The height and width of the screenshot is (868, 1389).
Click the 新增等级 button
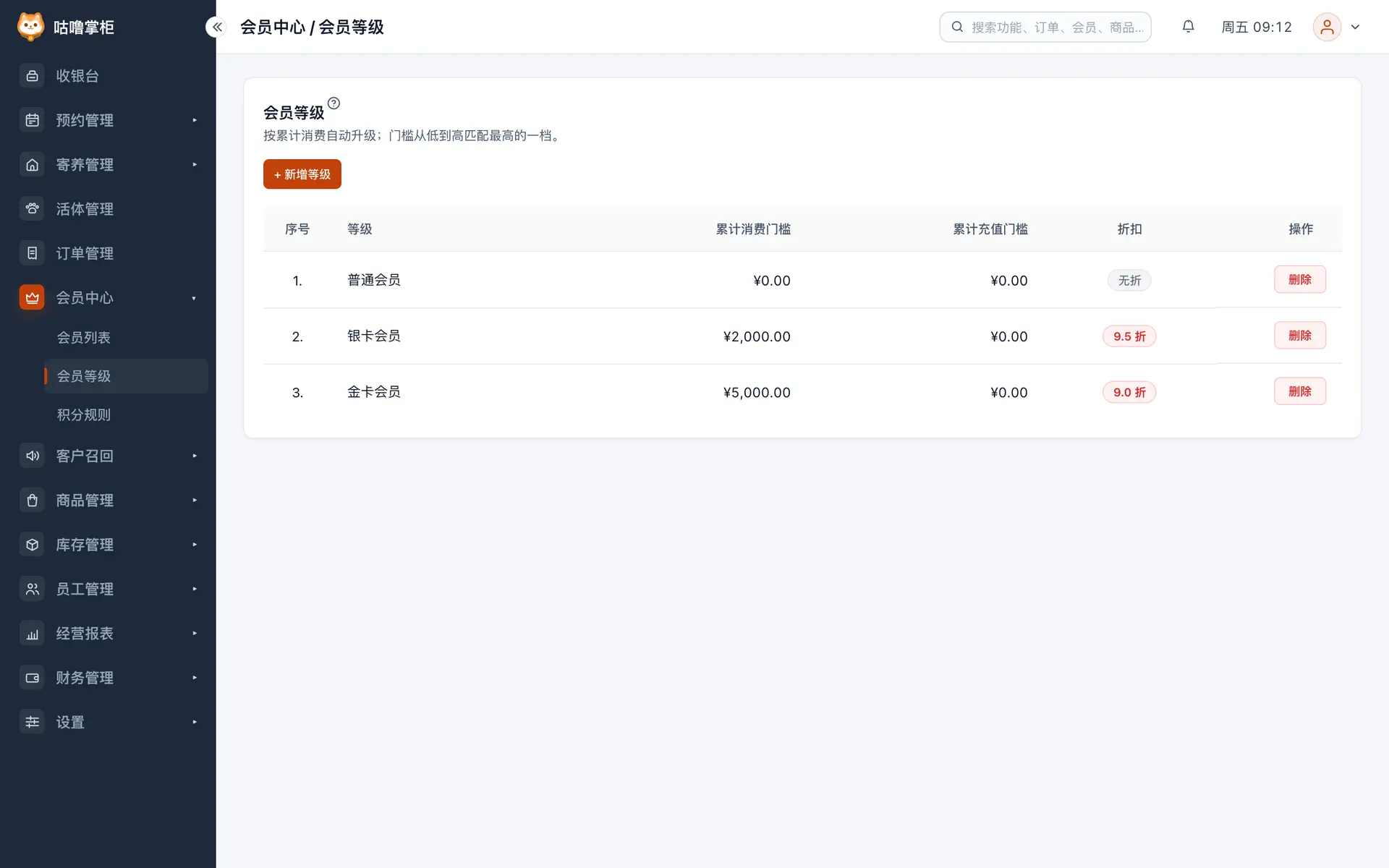[302, 174]
